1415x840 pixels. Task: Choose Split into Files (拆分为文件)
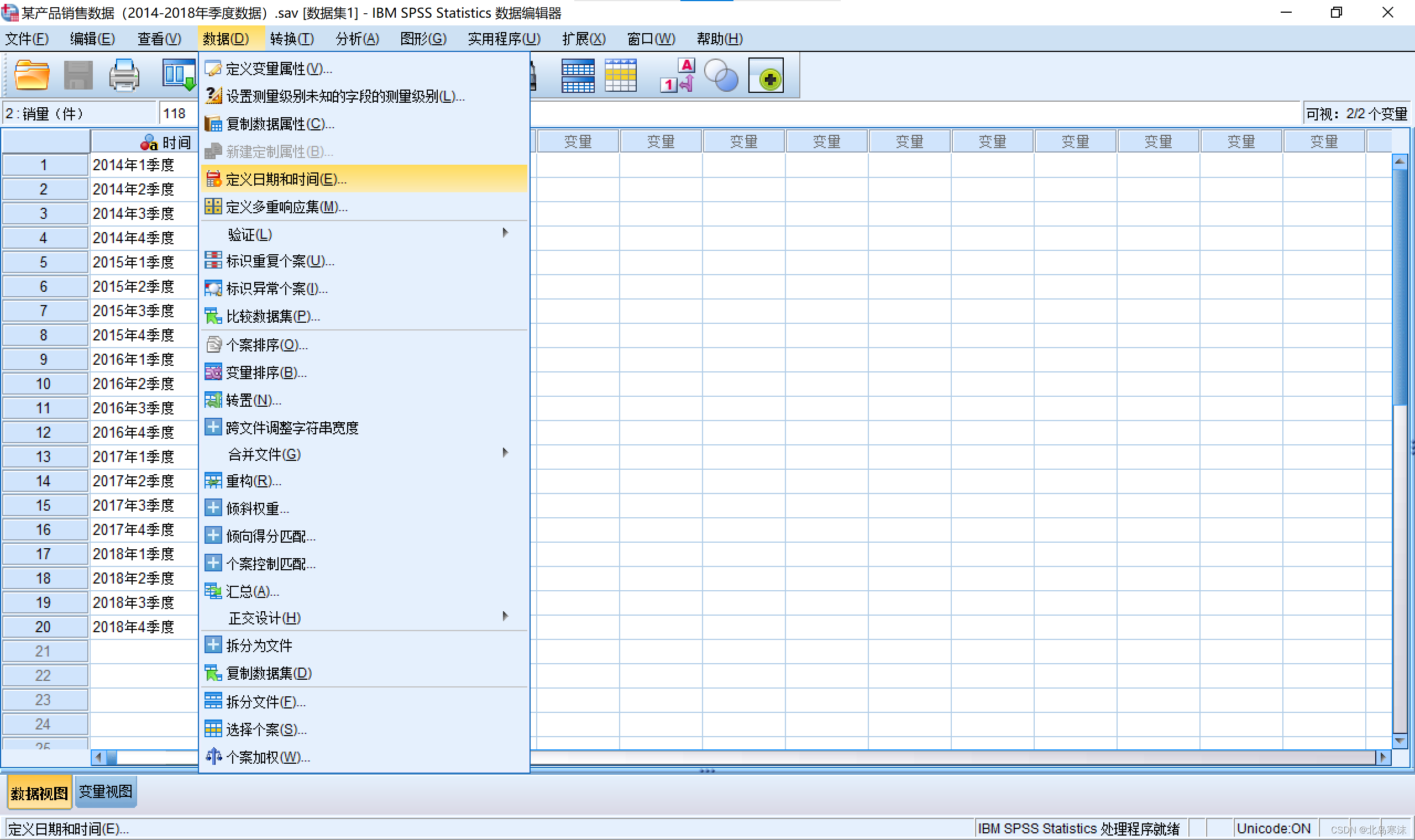tap(364, 645)
